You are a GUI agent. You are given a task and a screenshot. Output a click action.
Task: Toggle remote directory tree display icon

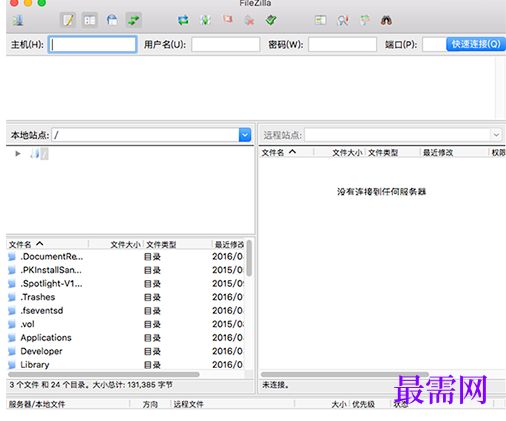point(112,21)
